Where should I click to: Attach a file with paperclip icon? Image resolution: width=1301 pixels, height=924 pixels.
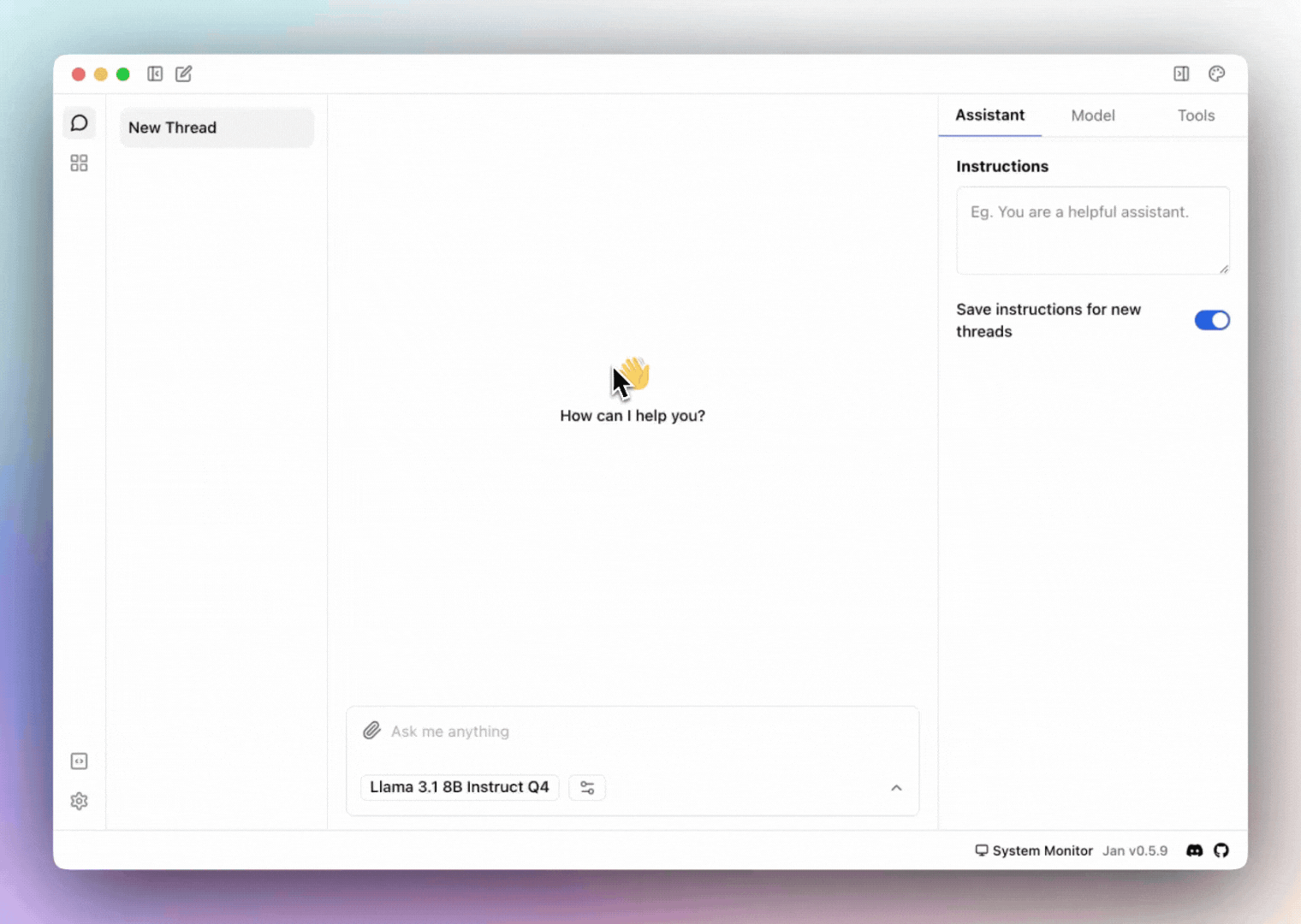coord(371,731)
